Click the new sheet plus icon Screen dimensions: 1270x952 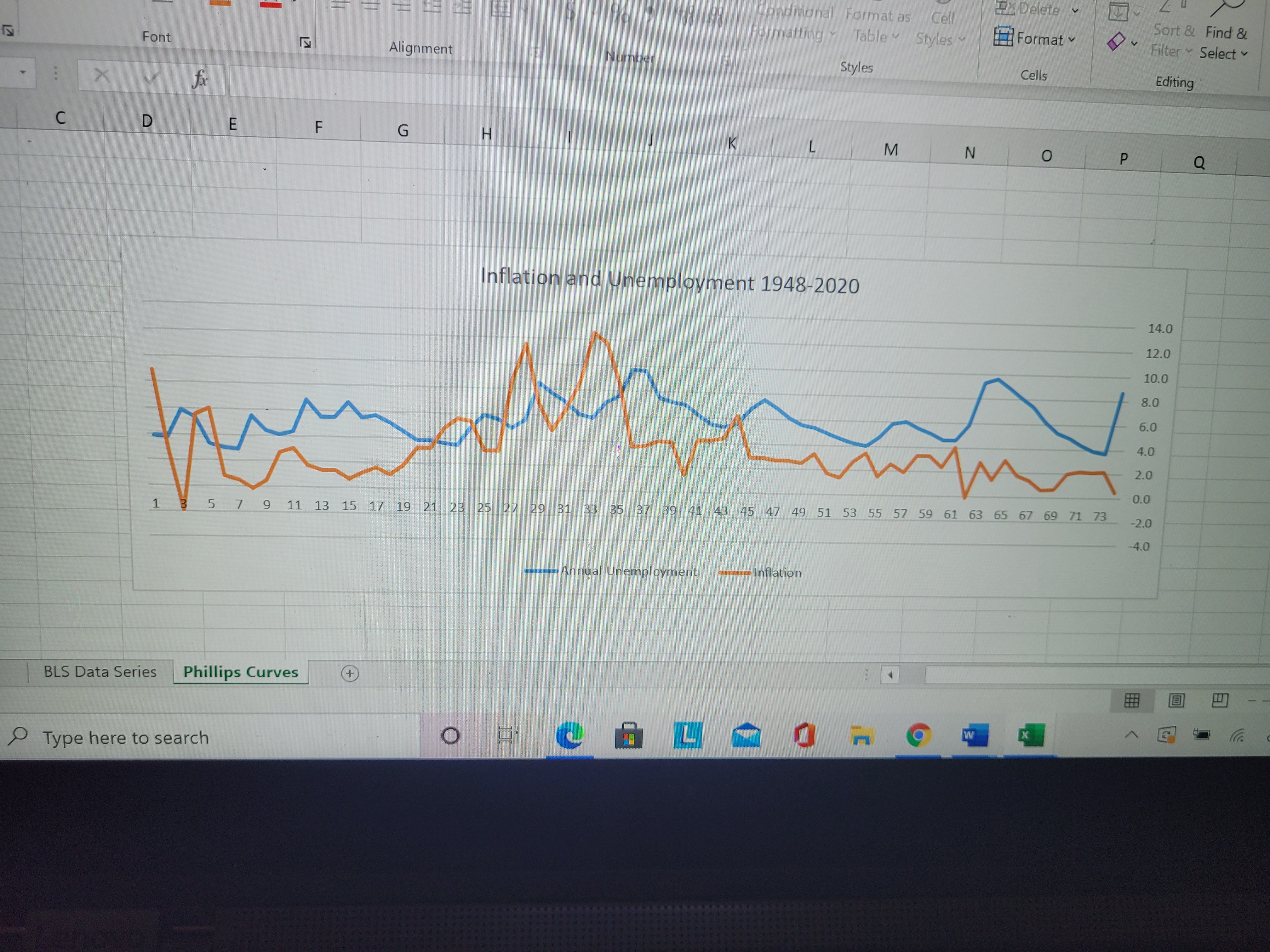(350, 674)
